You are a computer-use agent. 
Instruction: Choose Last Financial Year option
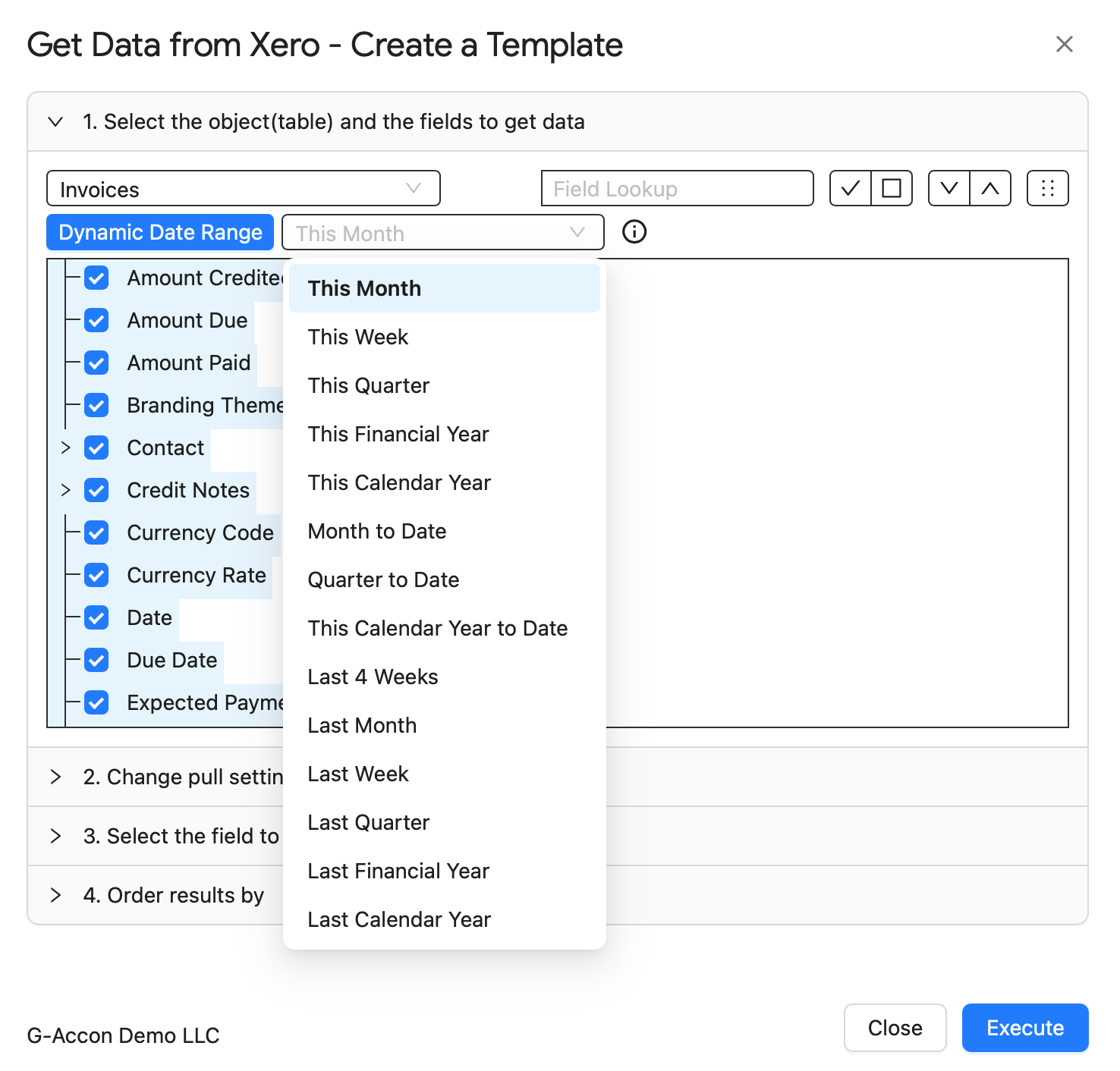point(445,871)
